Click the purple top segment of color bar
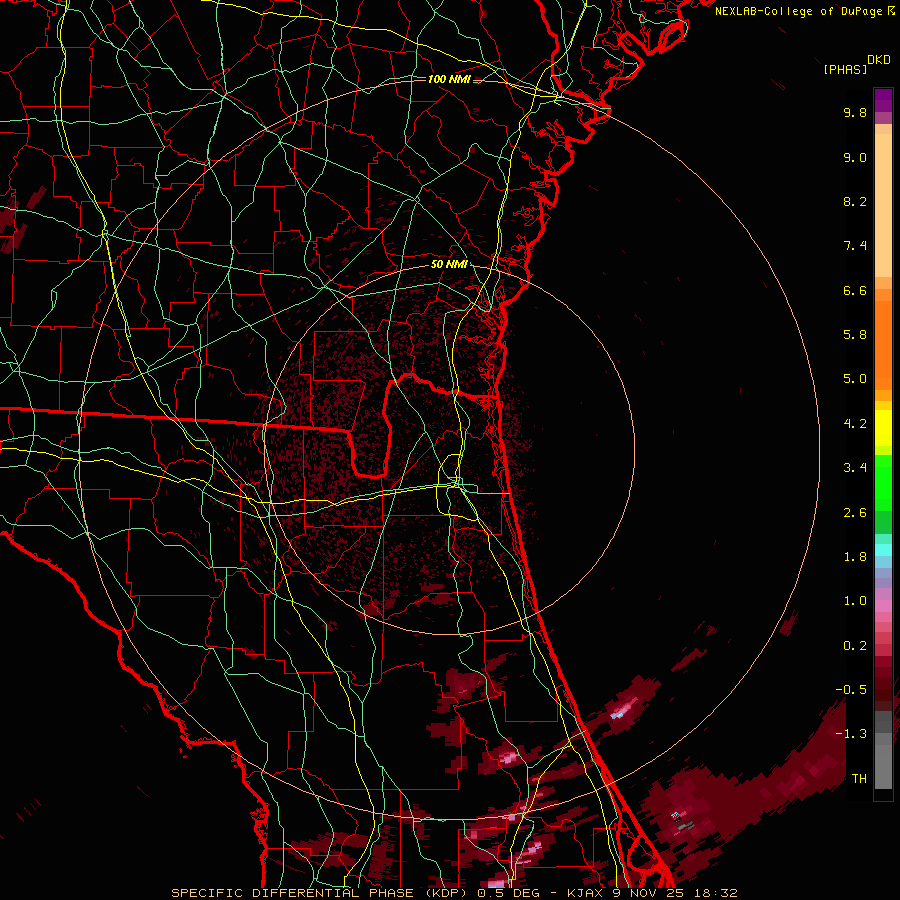The image size is (900, 900). (x=883, y=100)
